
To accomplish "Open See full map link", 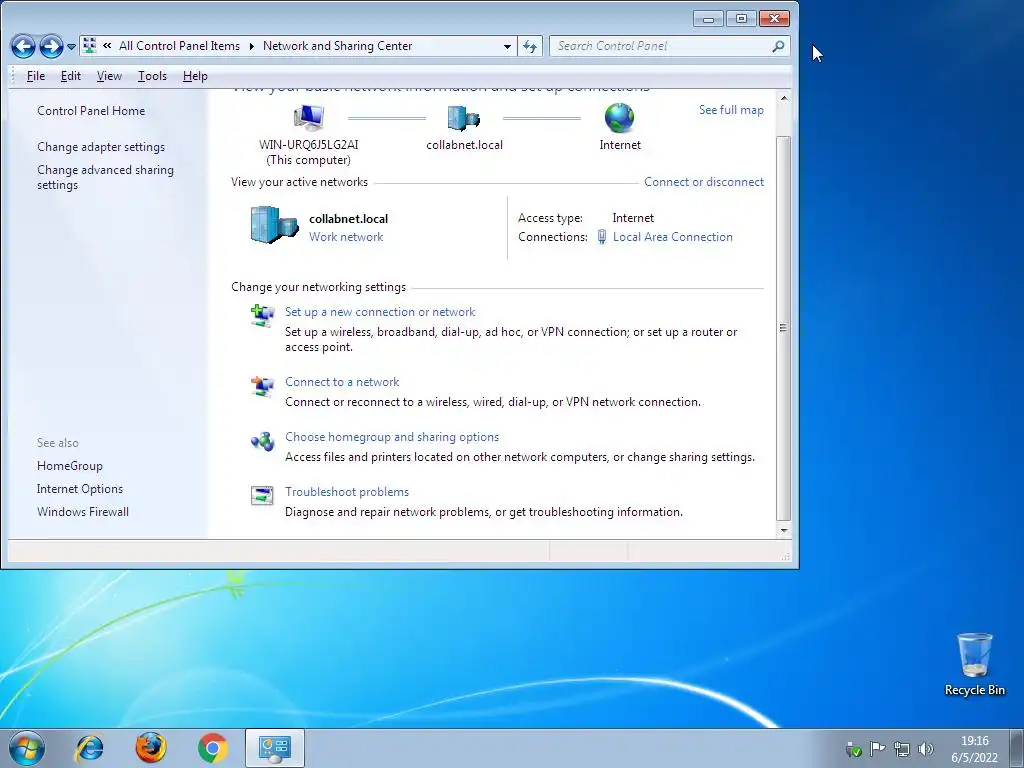I will coord(731,110).
